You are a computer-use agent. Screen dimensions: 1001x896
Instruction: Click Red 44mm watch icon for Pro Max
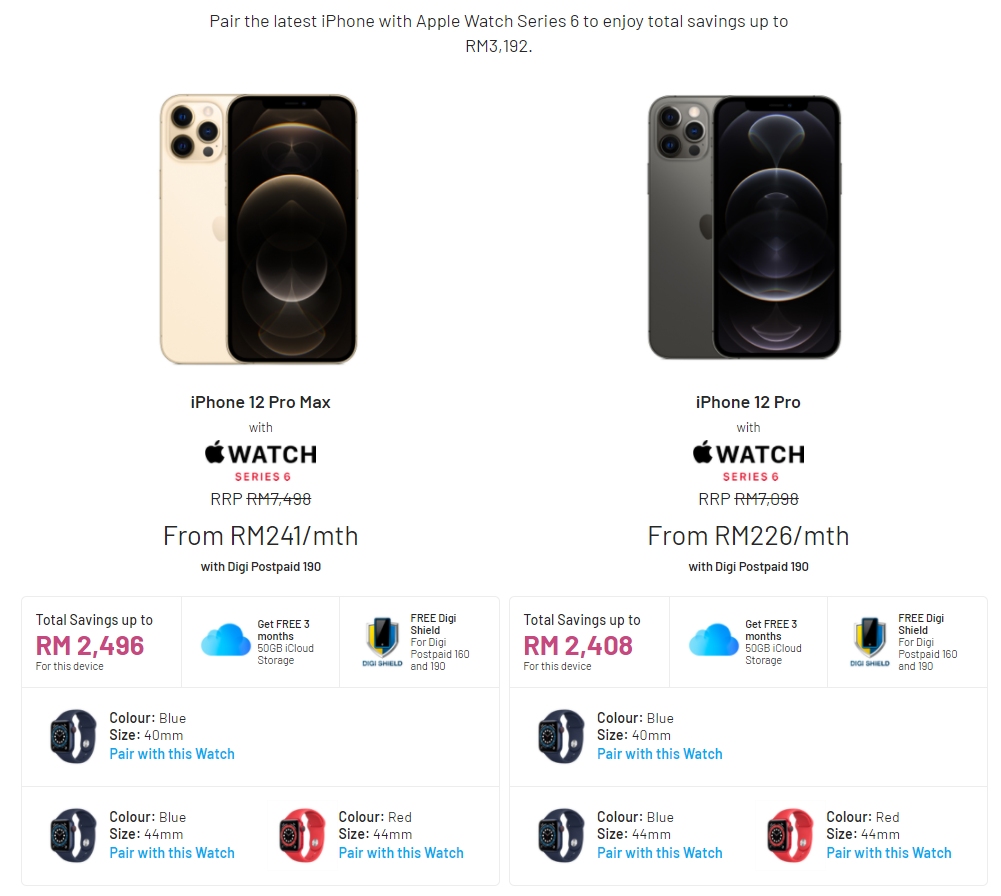click(302, 836)
